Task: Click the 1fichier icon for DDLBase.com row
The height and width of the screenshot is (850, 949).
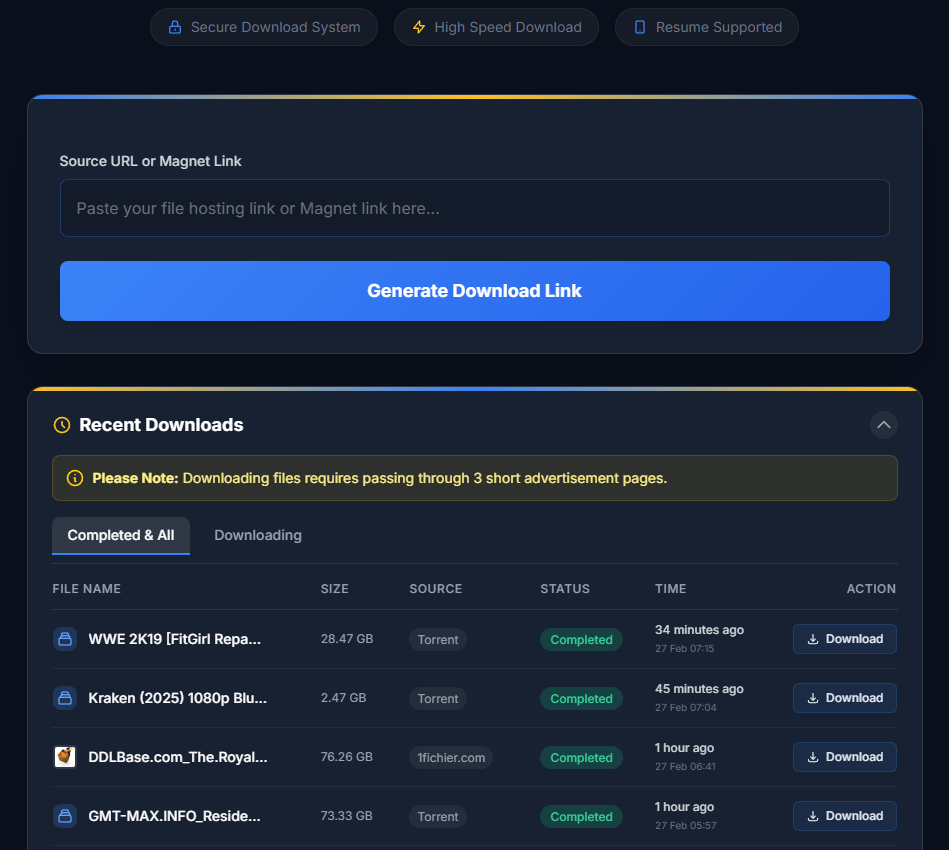Action: (x=65, y=757)
